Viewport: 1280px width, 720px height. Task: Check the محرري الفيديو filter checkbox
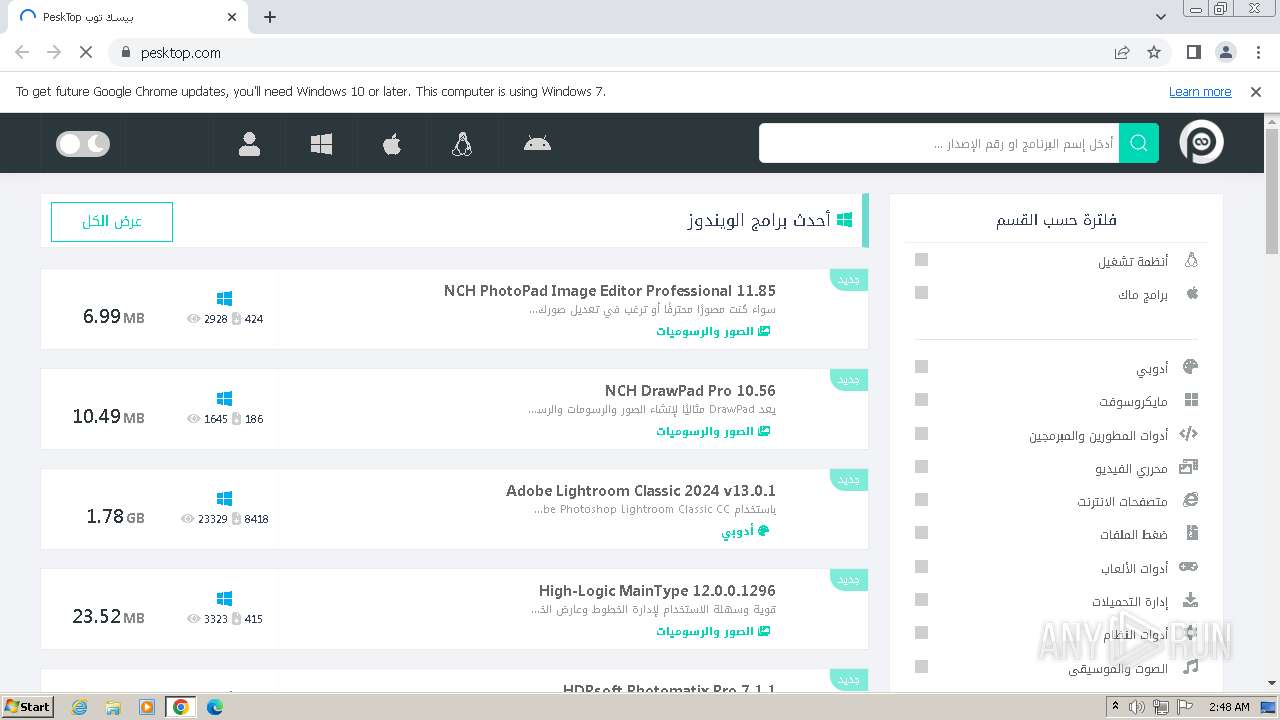pos(921,467)
